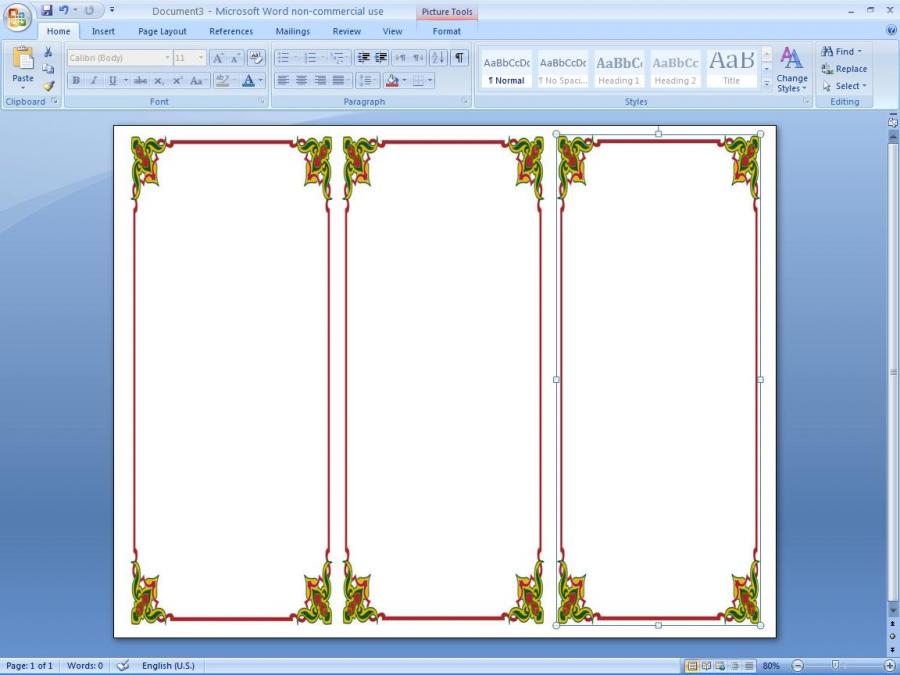
Task: Switch to Full Screen Reading view
Action: click(x=707, y=666)
